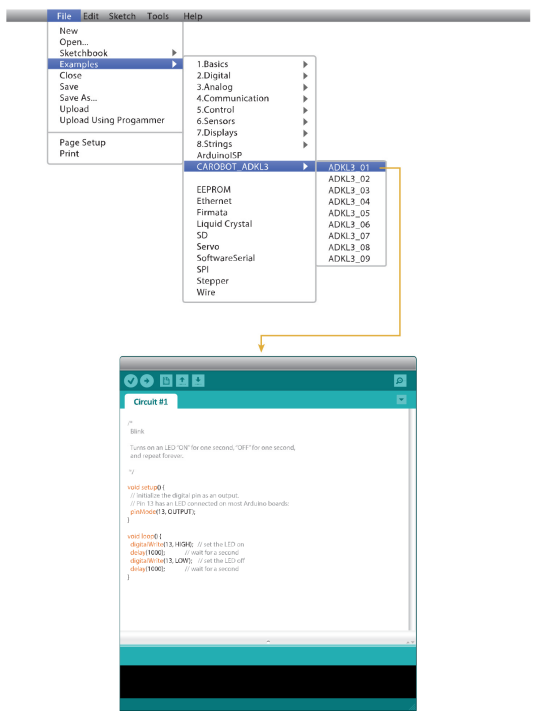Select SD in the examples list
536x720 pixels.
(249, 235)
